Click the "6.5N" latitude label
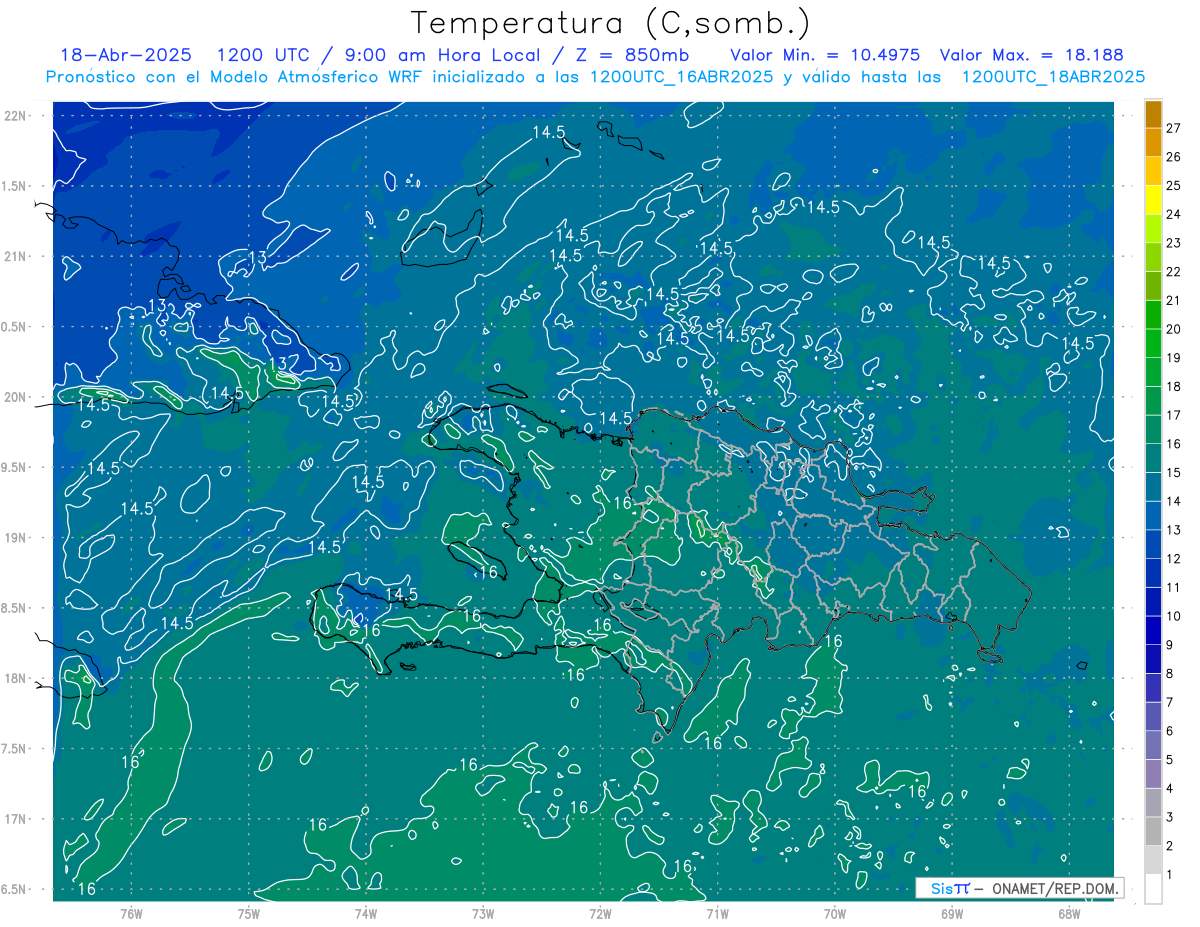 point(16,889)
